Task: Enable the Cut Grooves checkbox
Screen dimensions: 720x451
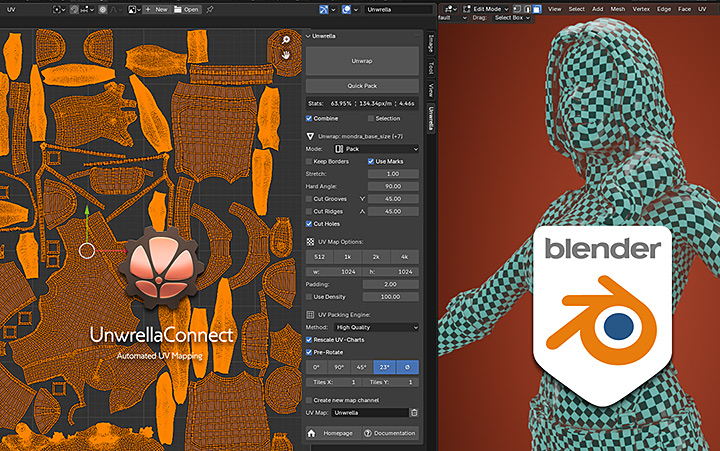Action: [x=309, y=199]
